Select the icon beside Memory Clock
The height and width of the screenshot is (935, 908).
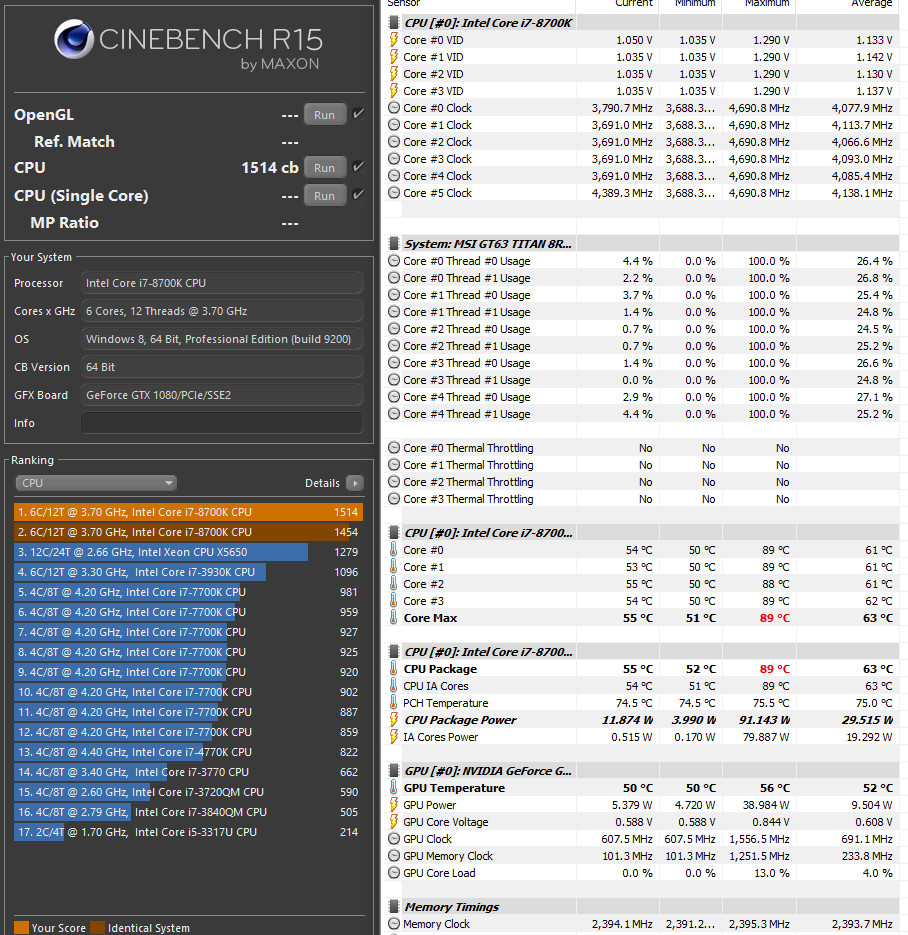393,924
